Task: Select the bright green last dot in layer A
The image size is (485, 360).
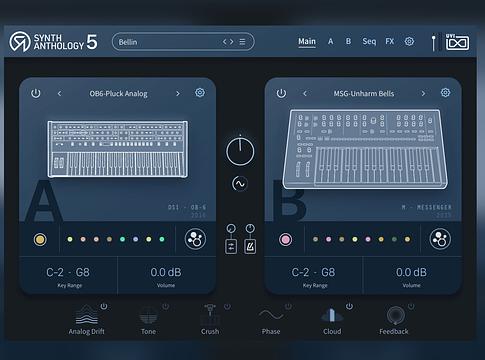Action: click(x=162, y=239)
